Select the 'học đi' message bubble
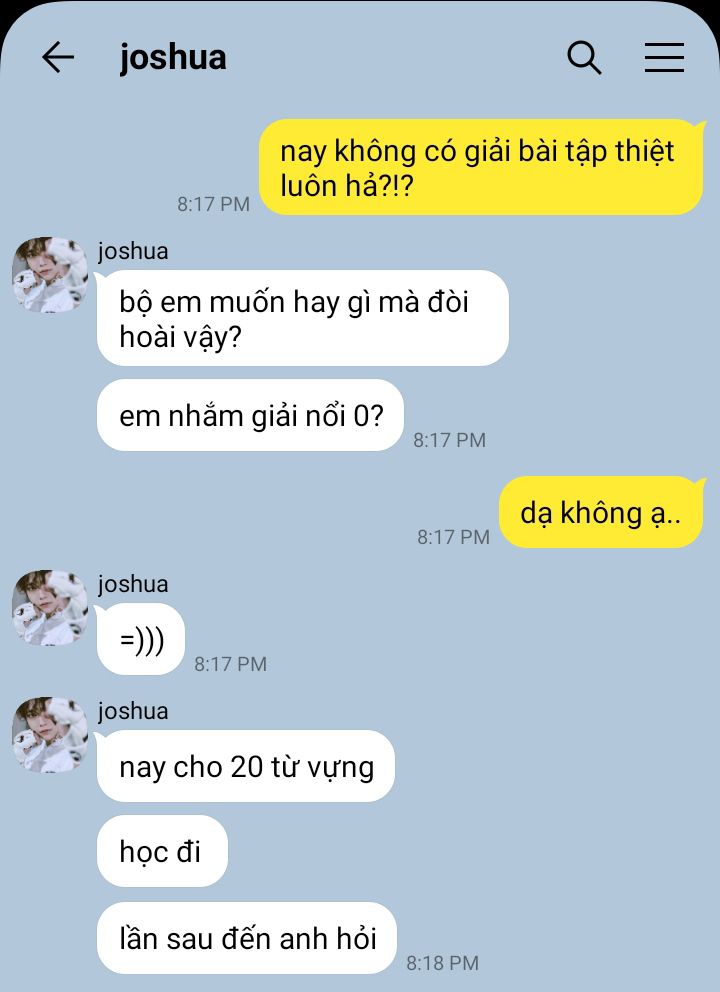The width and height of the screenshot is (720, 992). tap(162, 851)
